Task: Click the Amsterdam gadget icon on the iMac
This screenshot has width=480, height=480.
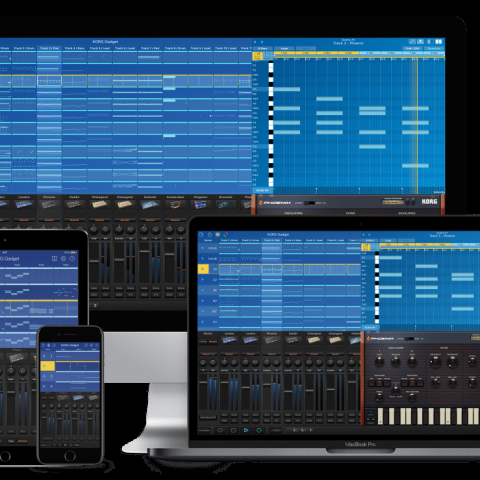Action: pyautogui.click(x=175, y=205)
